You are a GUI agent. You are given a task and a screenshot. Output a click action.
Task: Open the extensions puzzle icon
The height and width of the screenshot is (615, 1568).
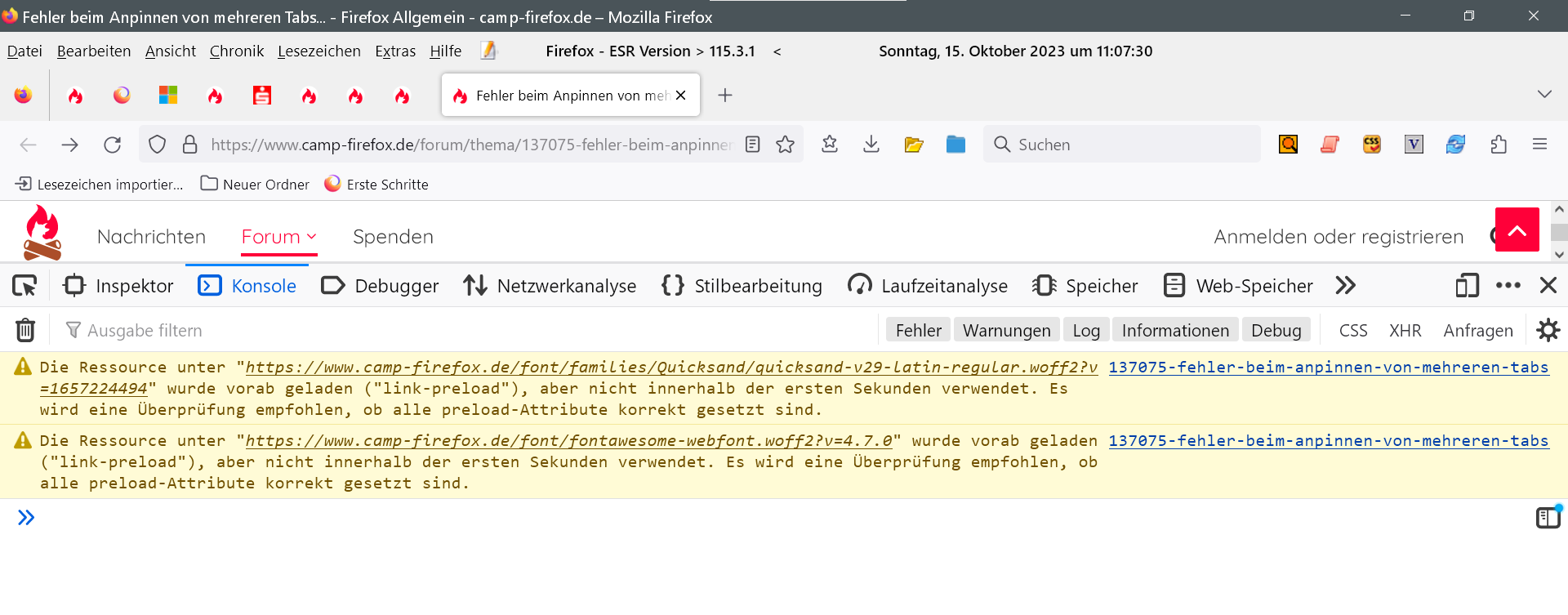click(x=1499, y=145)
